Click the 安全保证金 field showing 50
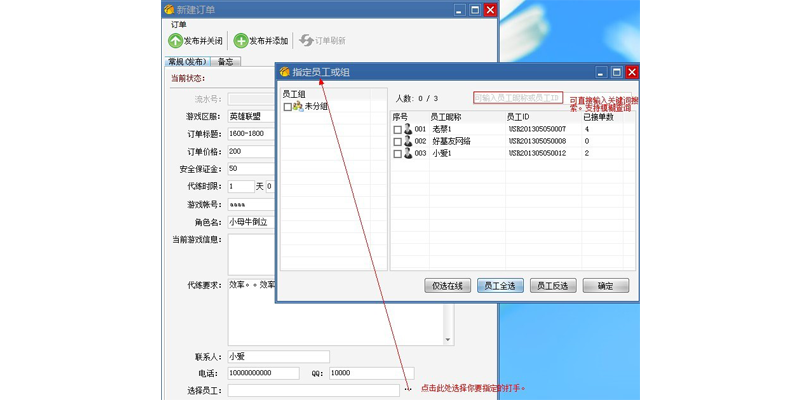Viewport: 800px width, 400px height. (x=252, y=169)
